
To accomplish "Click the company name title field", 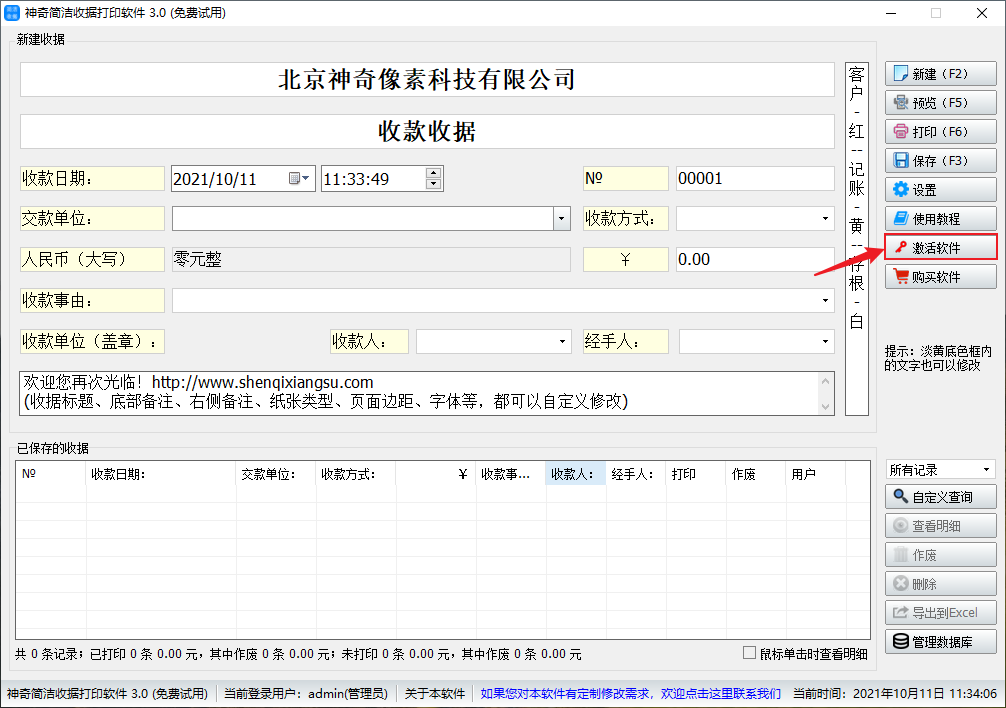I will point(427,80).
